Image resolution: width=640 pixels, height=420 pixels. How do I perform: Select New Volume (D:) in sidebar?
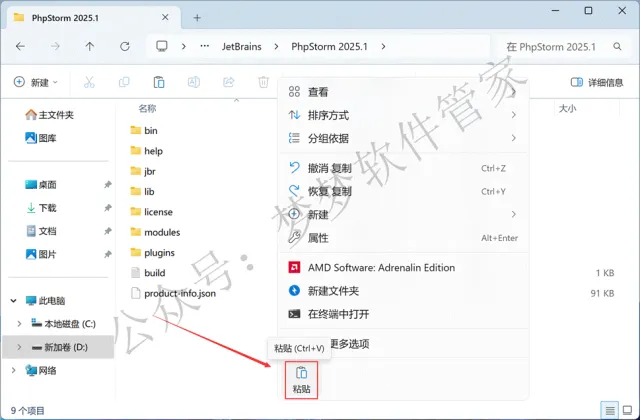[x=60, y=347]
